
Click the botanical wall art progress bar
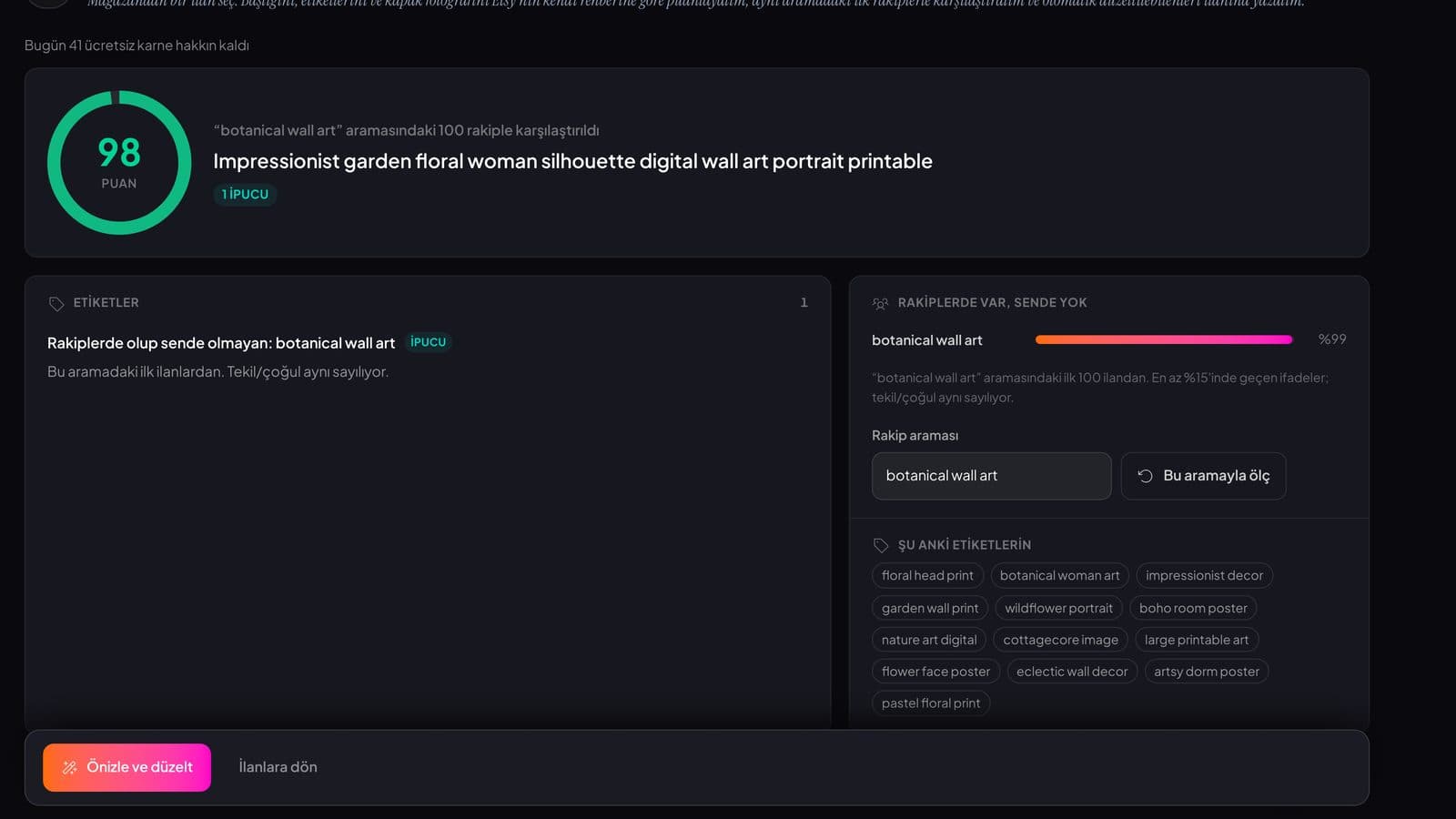1164,339
